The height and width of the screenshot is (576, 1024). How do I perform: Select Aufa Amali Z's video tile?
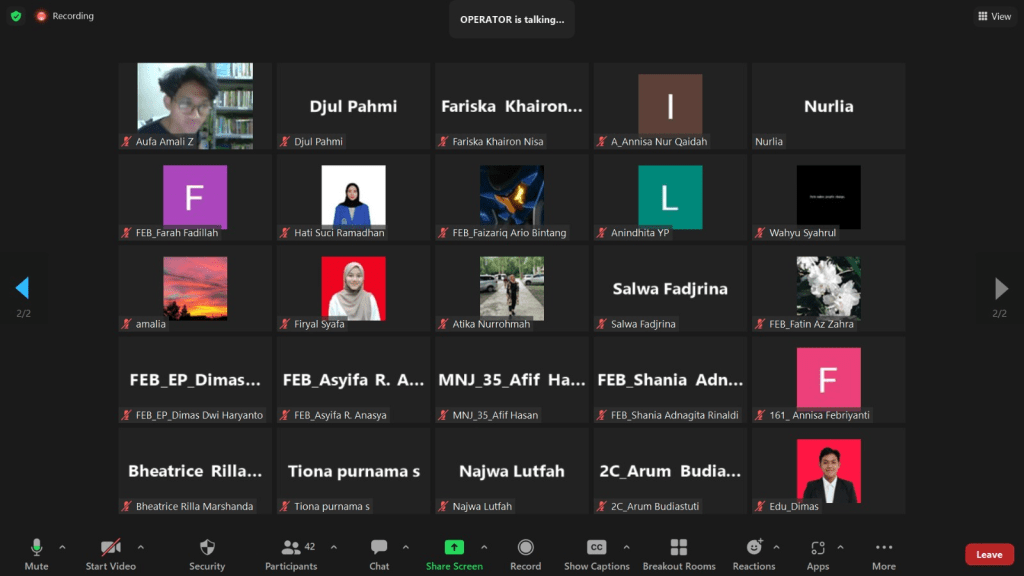click(195, 105)
